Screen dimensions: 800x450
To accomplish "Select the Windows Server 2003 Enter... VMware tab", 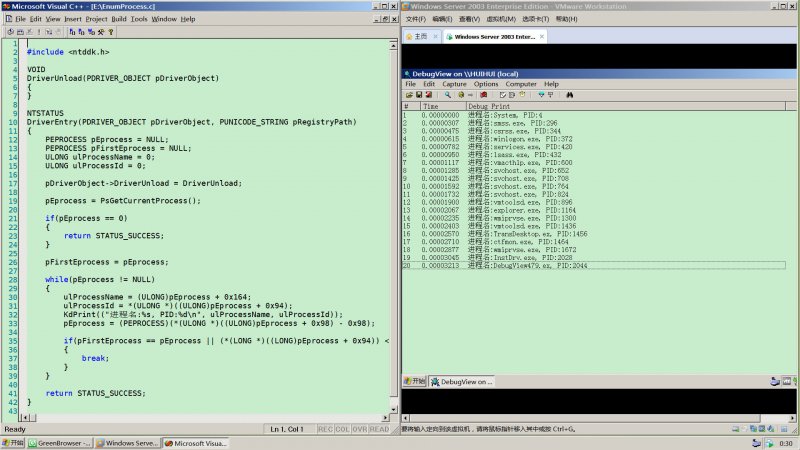I will point(494,37).
